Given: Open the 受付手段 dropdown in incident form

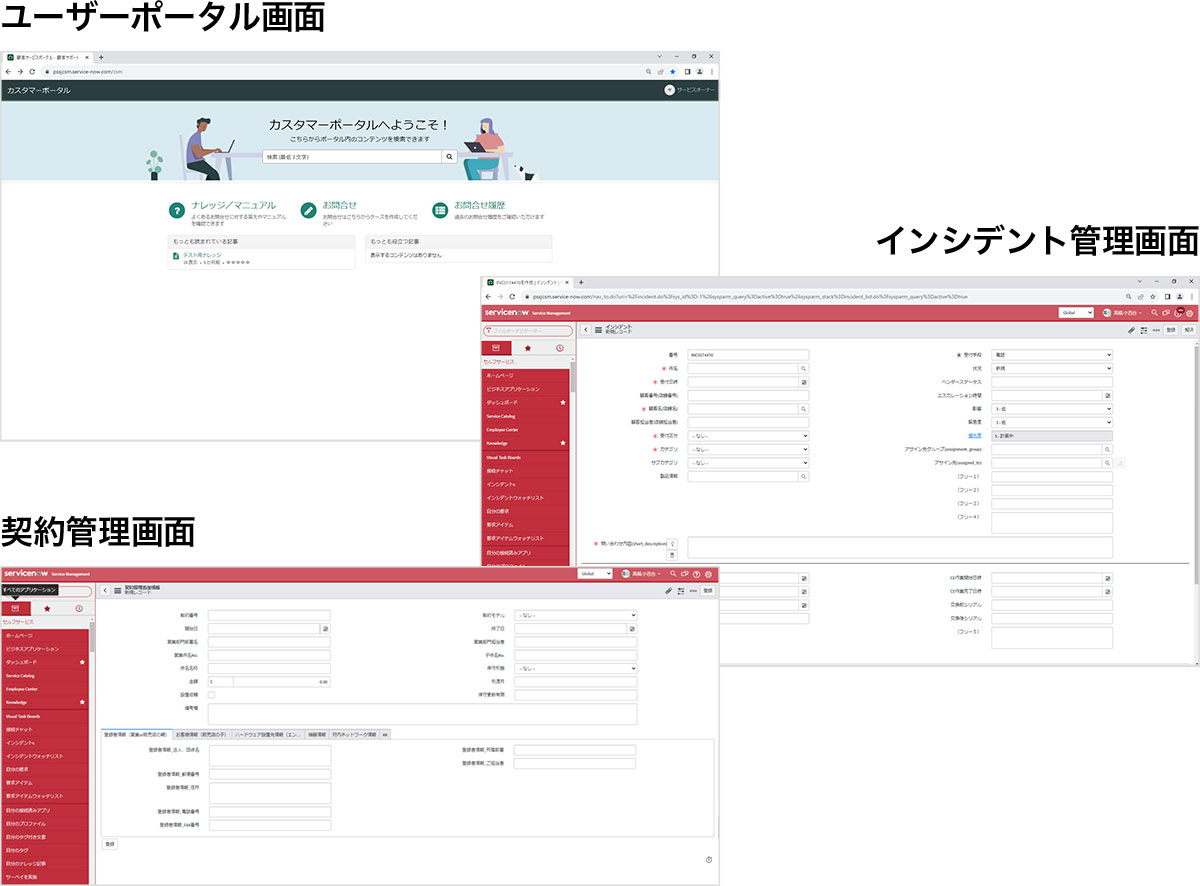Looking at the screenshot, I should (x=1052, y=355).
